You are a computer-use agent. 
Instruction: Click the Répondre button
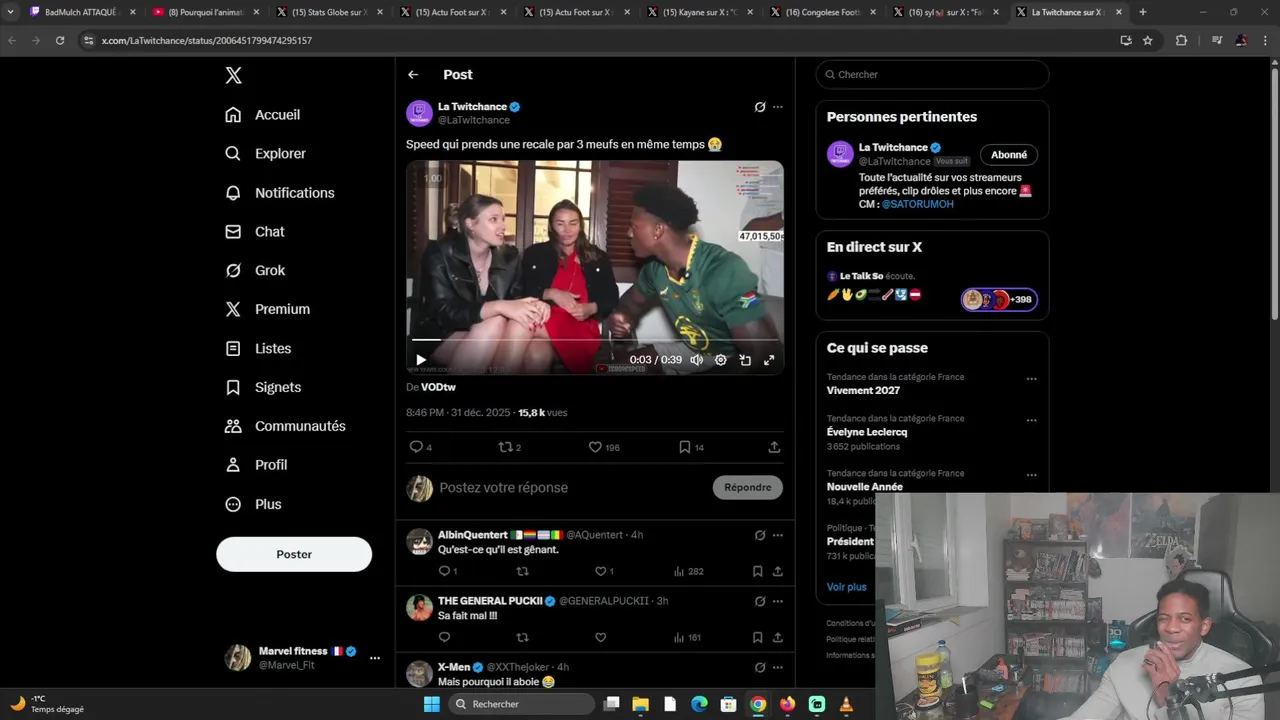coord(748,488)
